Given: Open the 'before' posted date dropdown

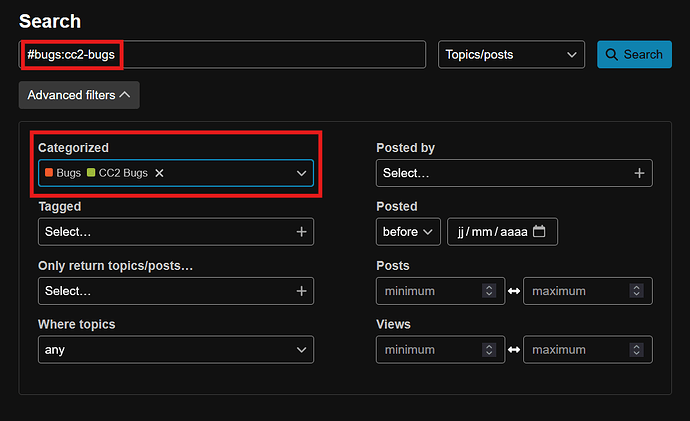Looking at the screenshot, I should [408, 232].
